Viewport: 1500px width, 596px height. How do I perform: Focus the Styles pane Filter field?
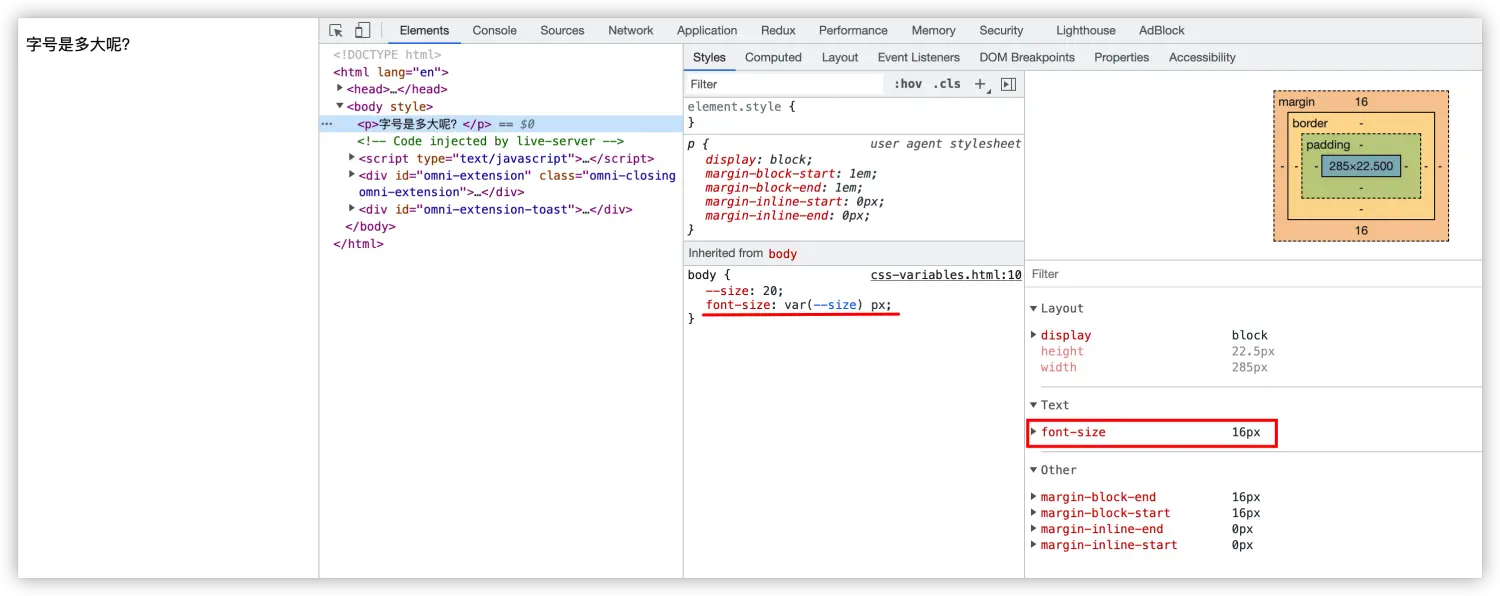tap(785, 84)
